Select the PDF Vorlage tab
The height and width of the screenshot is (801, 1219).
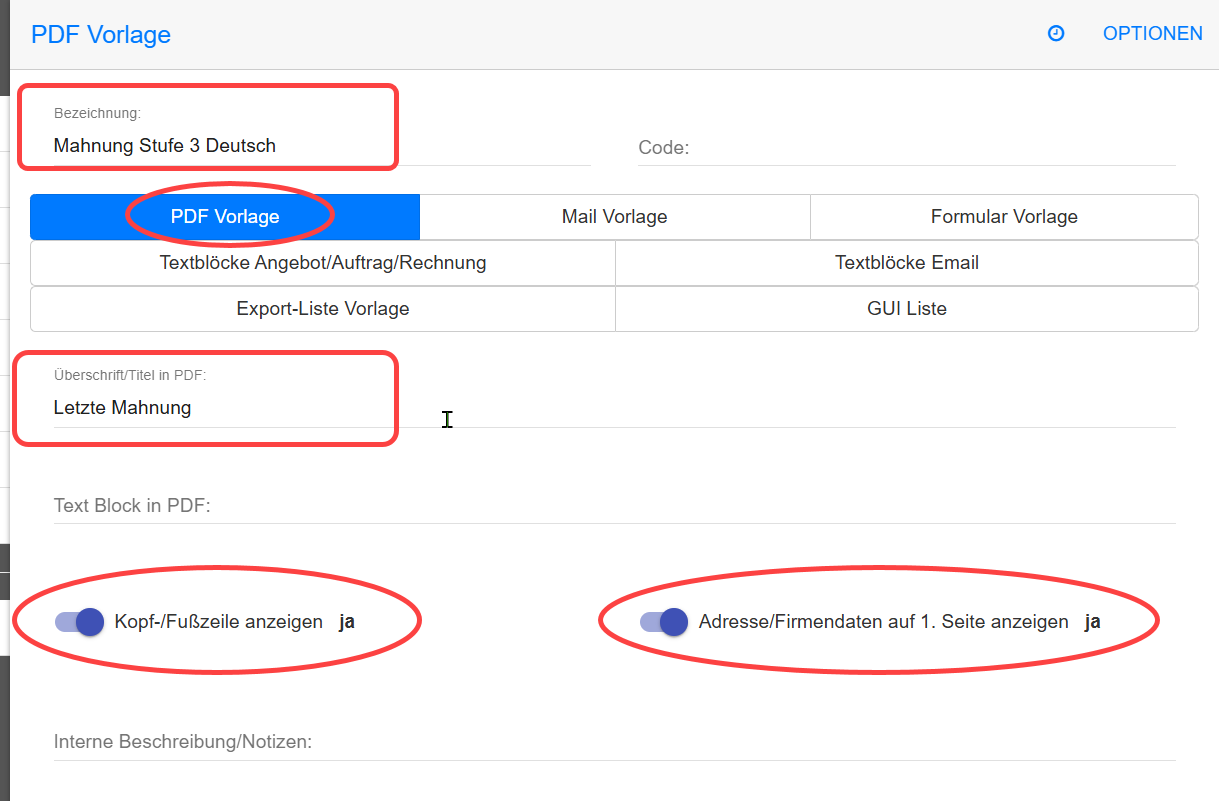225,217
